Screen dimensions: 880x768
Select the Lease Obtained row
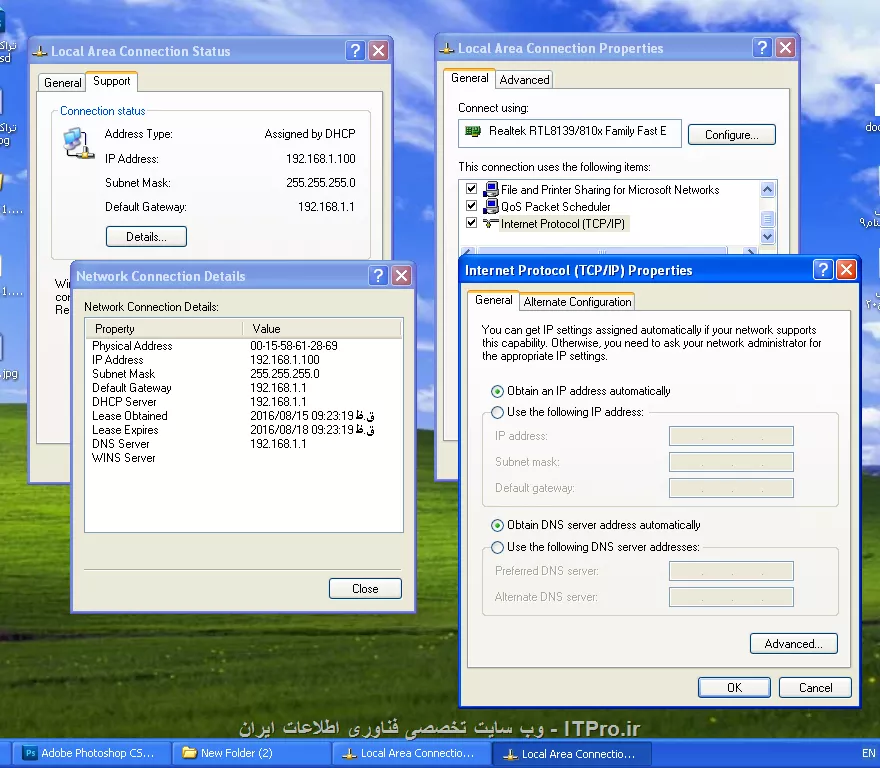[x=243, y=416]
